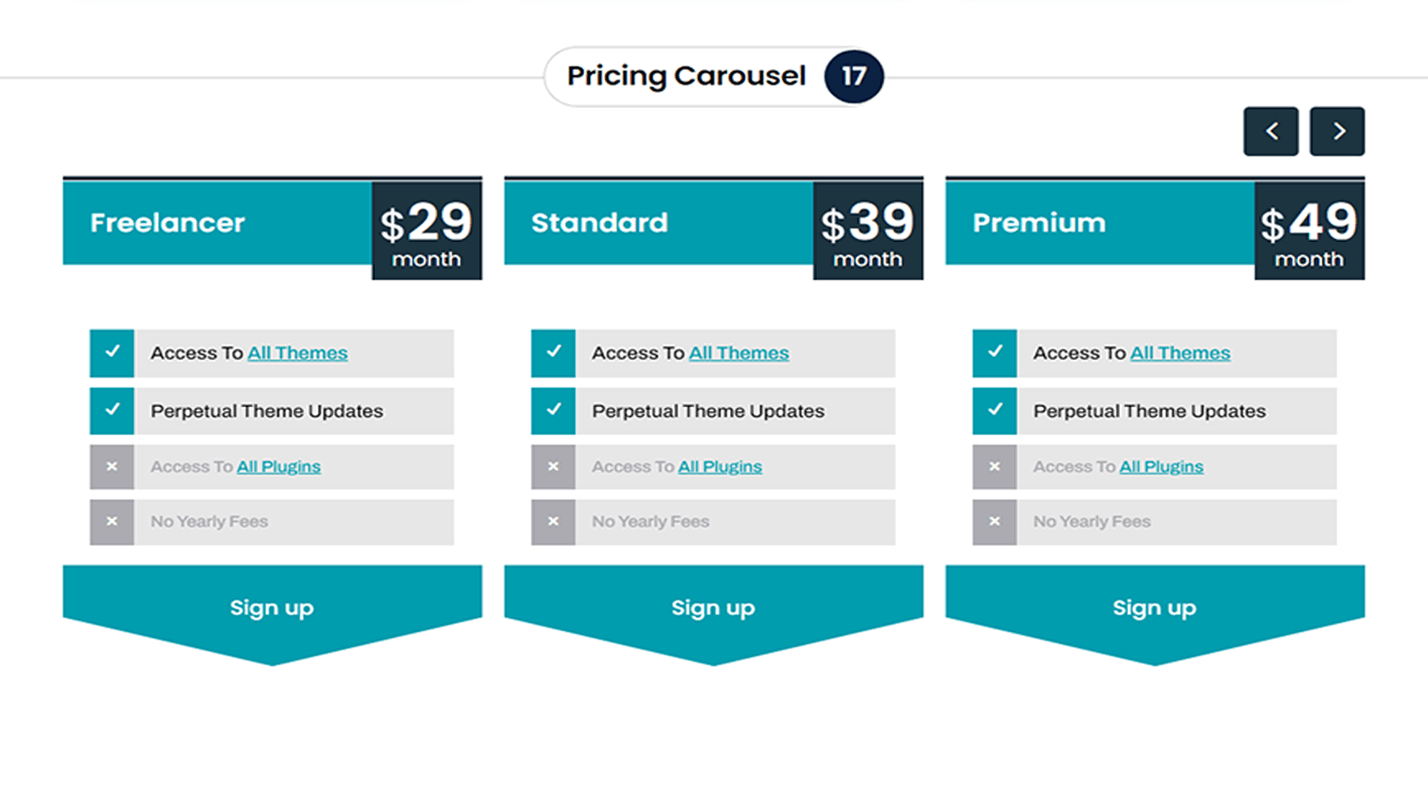The width and height of the screenshot is (1428, 797).
Task: Click Premium's Perpetual Theme Updates checkmark icon
Action: pyautogui.click(x=994, y=411)
